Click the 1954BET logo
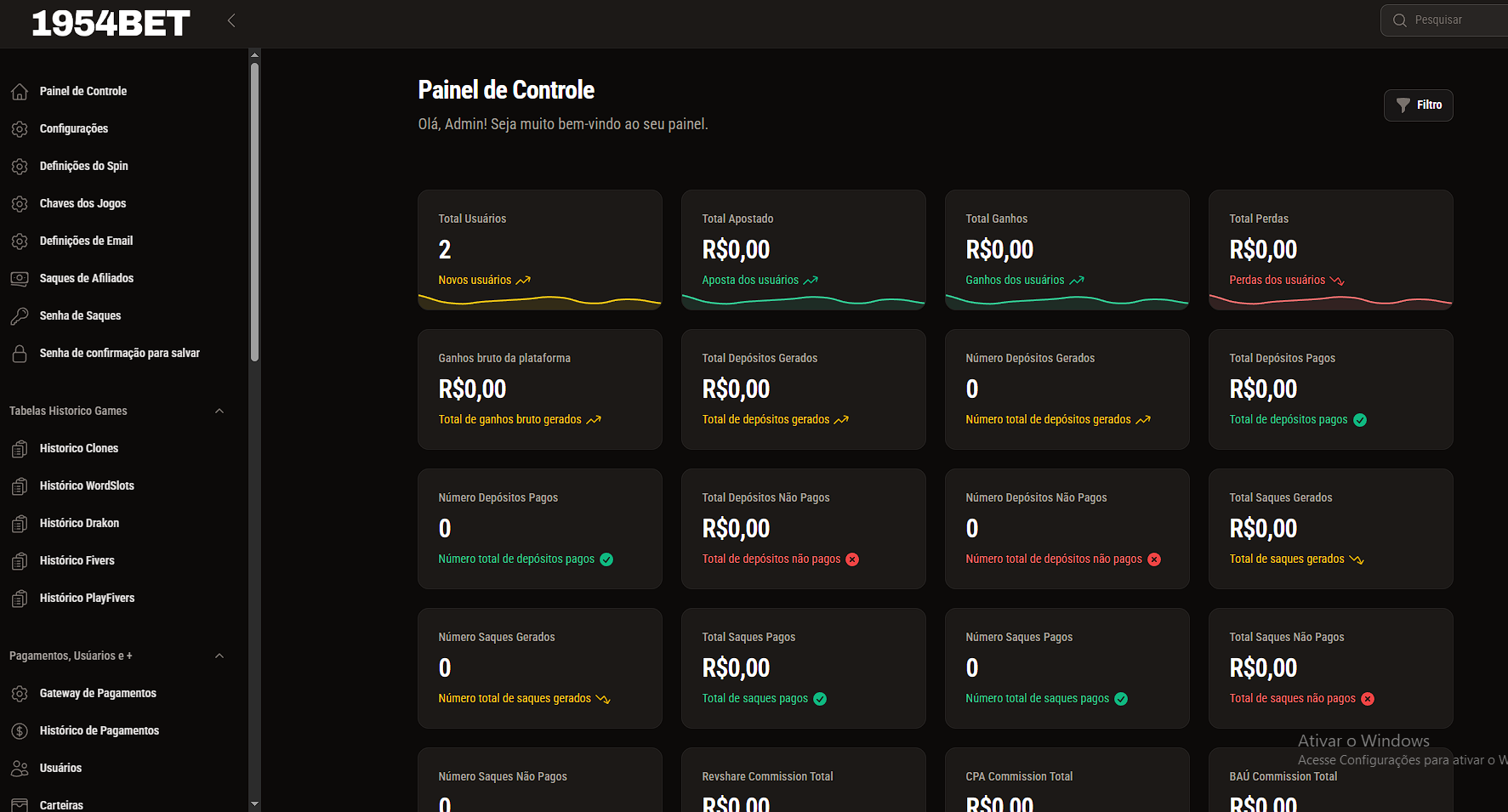The width and height of the screenshot is (1508, 812). pos(111,24)
